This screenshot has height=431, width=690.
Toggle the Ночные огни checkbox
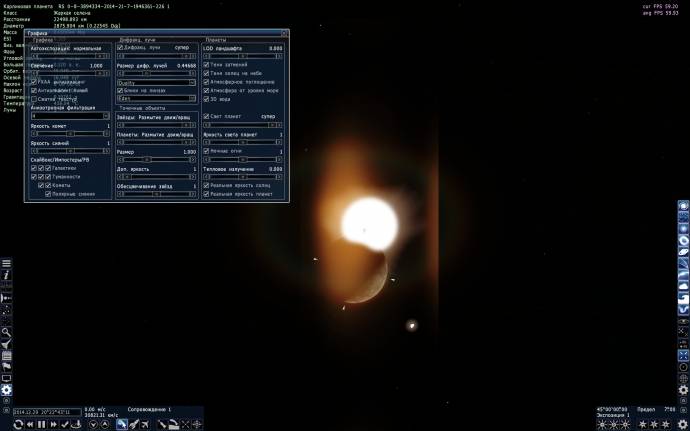coord(206,151)
